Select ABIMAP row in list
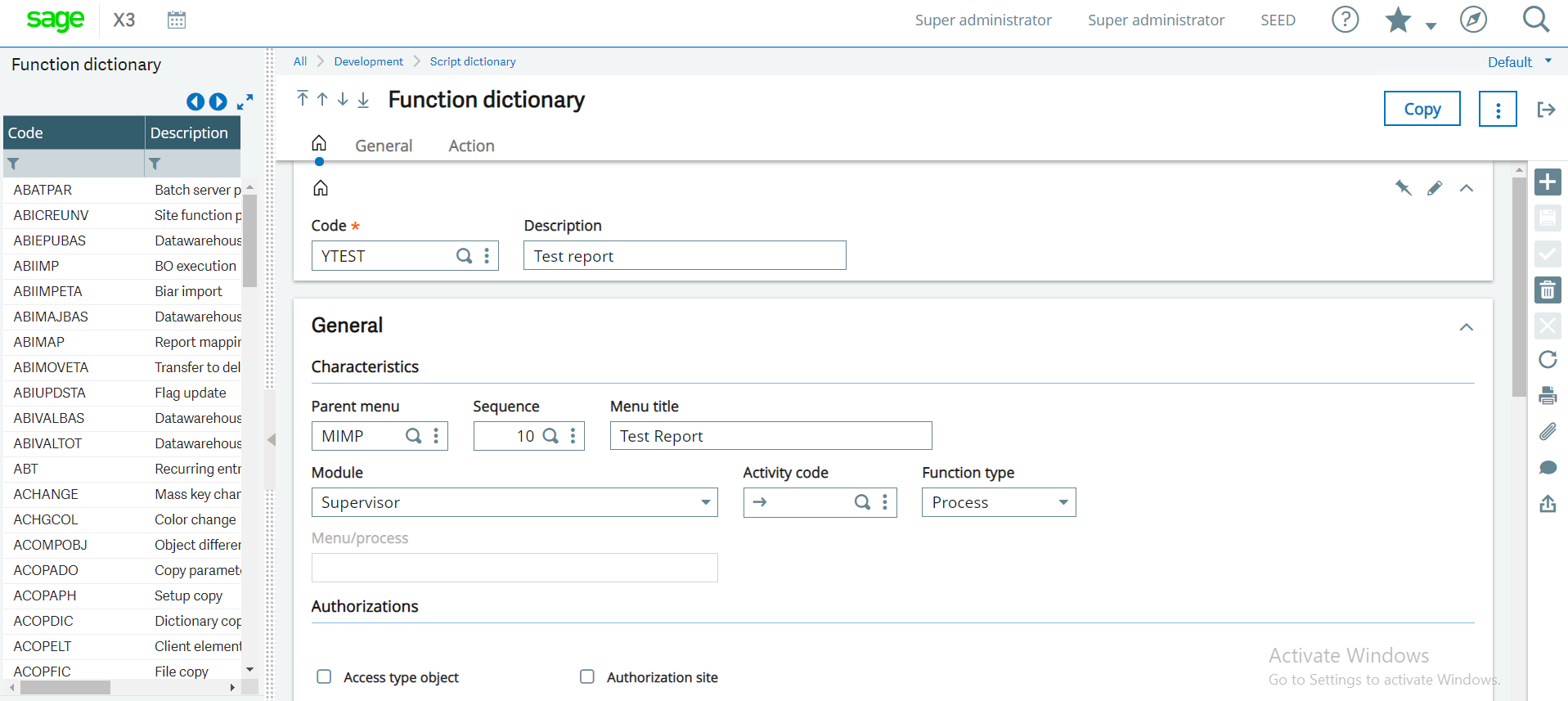1568x701 pixels. click(x=123, y=342)
